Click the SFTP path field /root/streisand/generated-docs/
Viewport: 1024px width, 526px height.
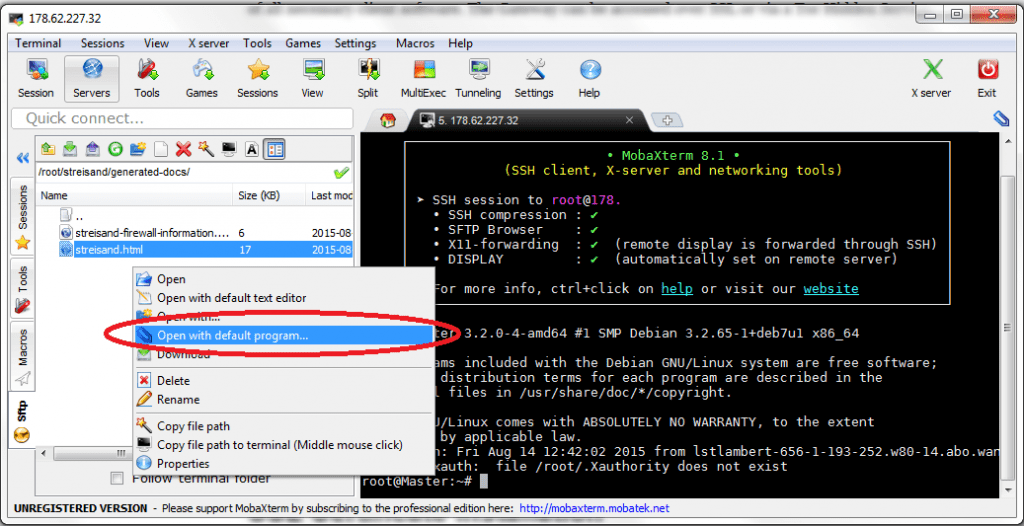point(183,173)
